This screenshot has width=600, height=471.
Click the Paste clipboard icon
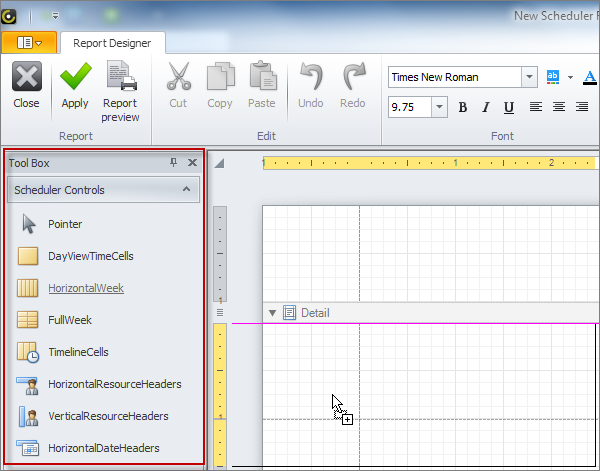(x=262, y=85)
